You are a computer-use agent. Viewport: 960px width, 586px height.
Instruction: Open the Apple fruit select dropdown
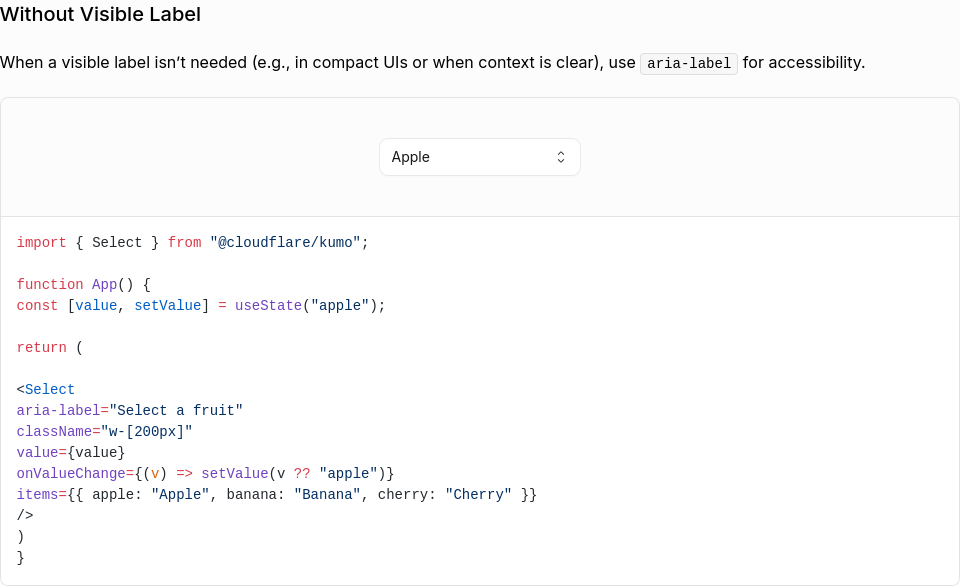479,157
